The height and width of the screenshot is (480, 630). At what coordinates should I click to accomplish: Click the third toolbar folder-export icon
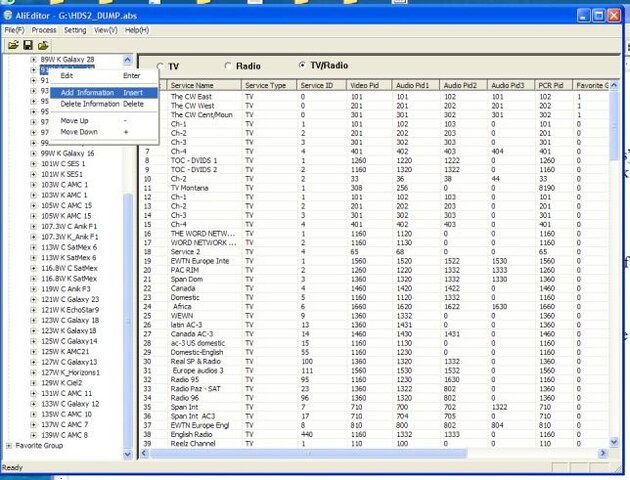coord(43,45)
